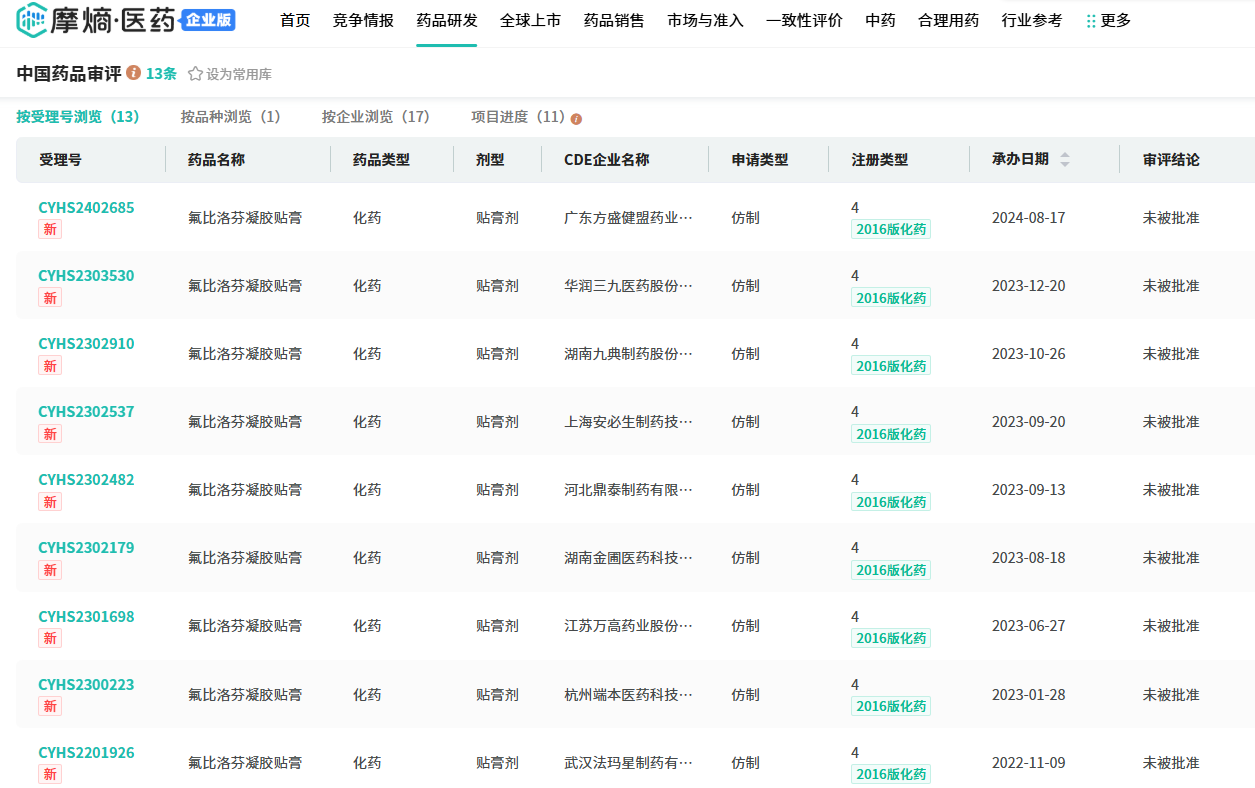The height and width of the screenshot is (788, 1255).
Task: Open the 药品研发 navigation menu
Action: pyautogui.click(x=447, y=20)
